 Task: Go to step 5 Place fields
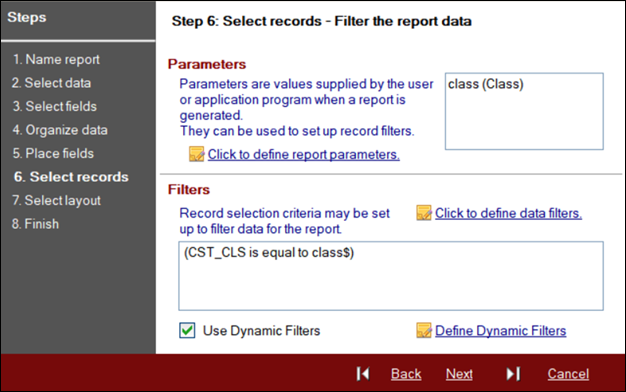pyautogui.click(x=53, y=154)
